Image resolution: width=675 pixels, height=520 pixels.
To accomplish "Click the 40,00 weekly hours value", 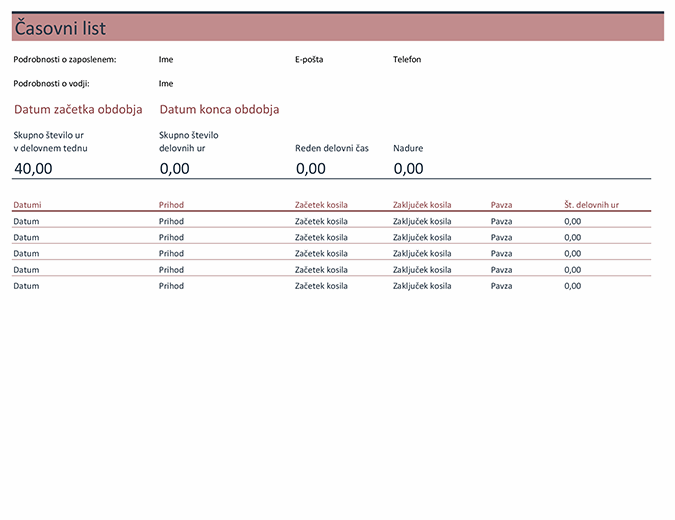I will click(x=33, y=168).
